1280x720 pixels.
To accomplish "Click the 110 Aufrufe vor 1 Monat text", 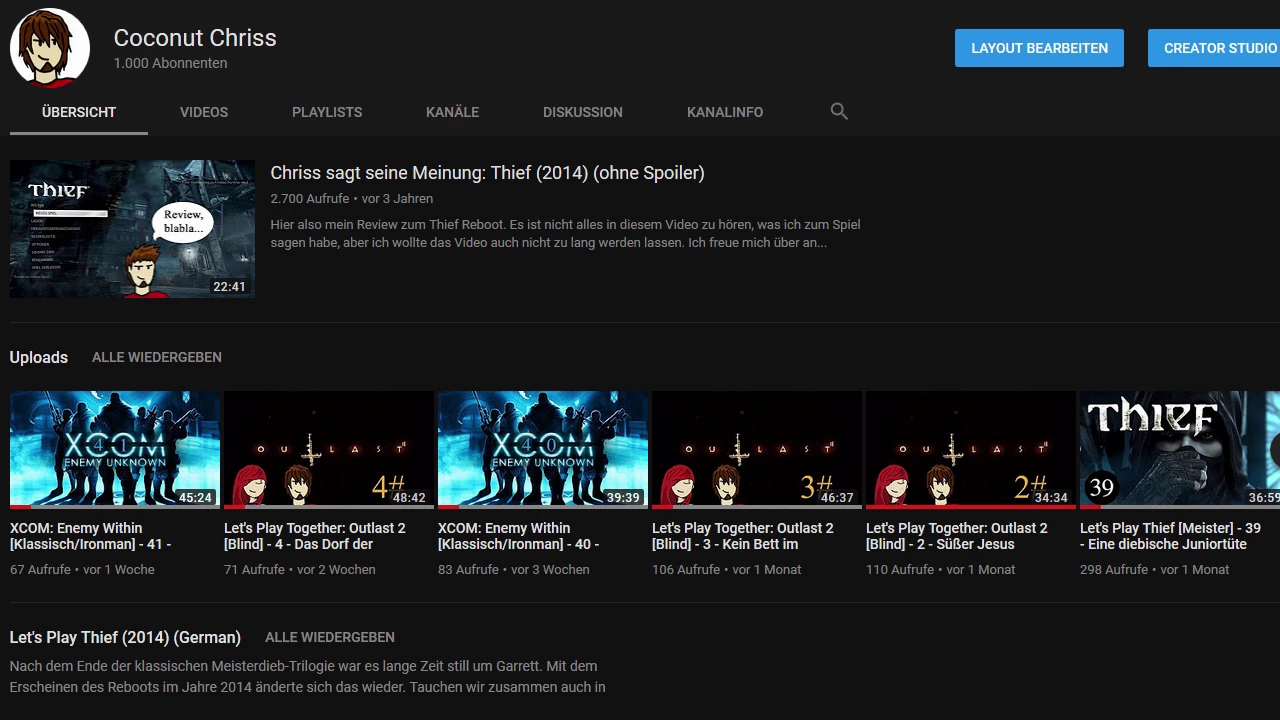I will 941,569.
